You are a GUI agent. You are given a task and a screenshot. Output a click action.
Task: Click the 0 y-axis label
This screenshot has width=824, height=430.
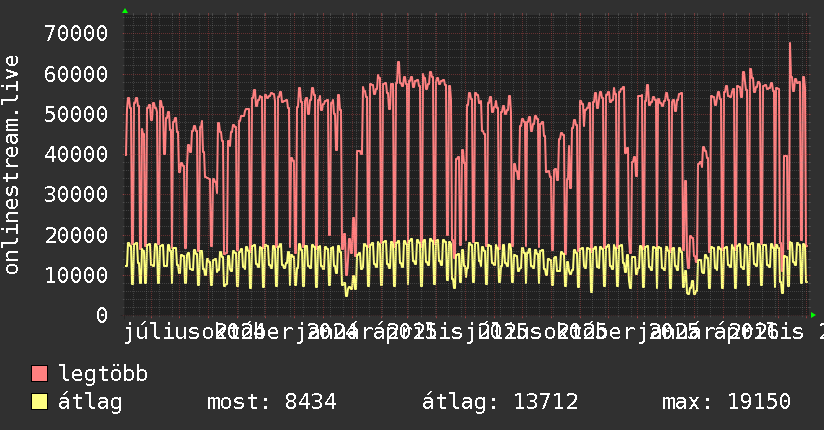click(102, 315)
